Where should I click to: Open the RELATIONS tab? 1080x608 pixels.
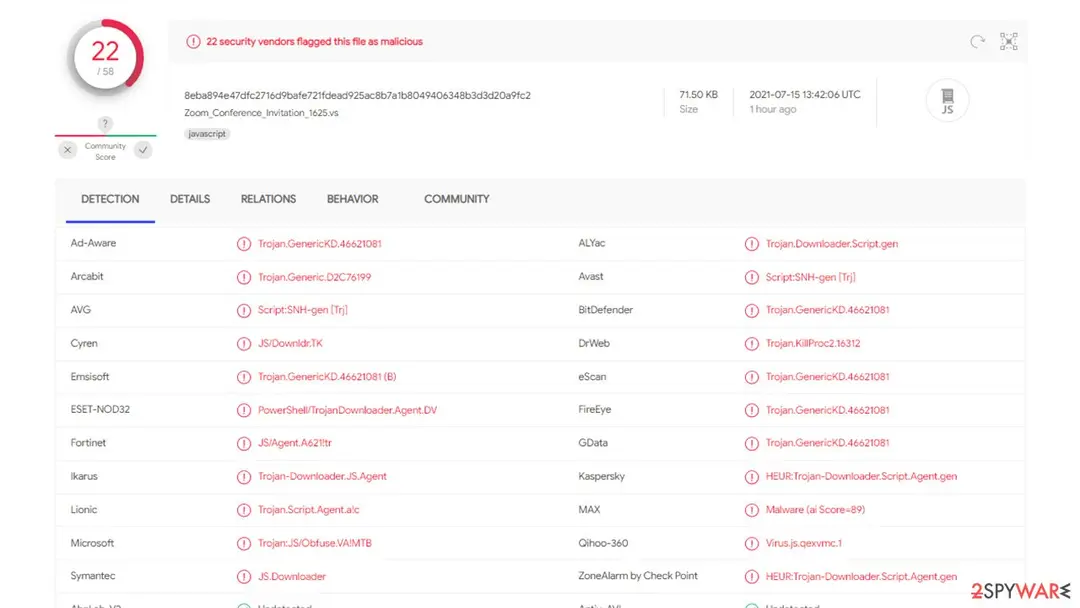(268, 199)
